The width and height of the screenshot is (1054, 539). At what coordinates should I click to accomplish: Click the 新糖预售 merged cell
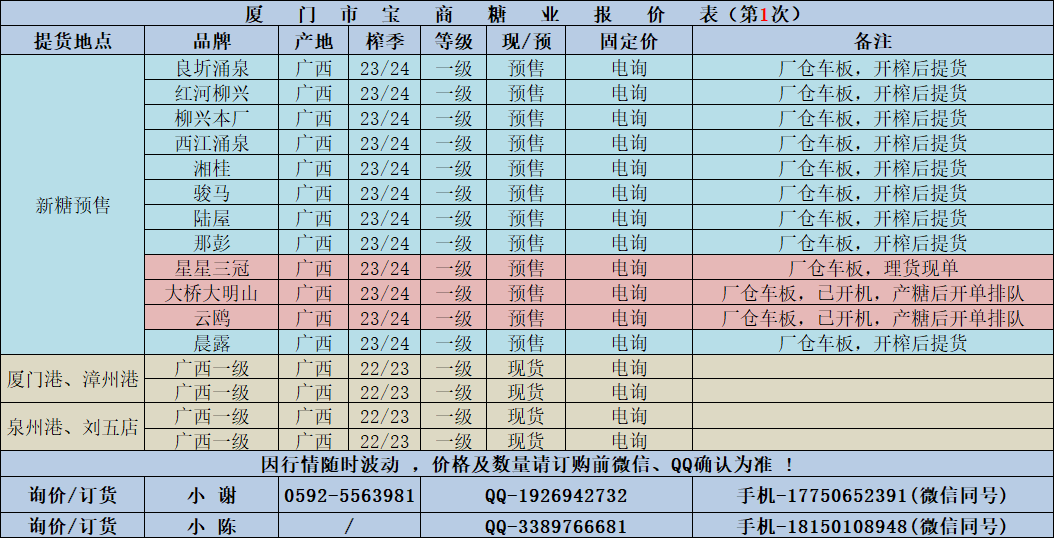72,206
